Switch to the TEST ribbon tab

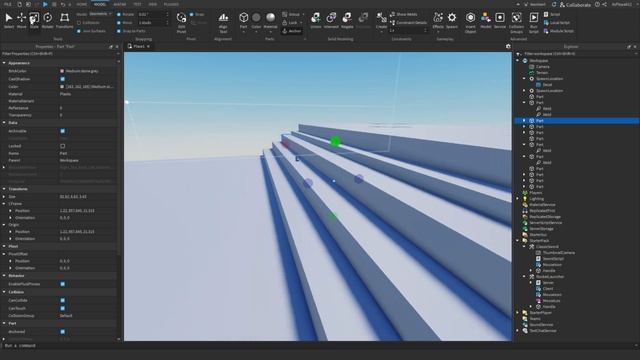coord(137,4)
